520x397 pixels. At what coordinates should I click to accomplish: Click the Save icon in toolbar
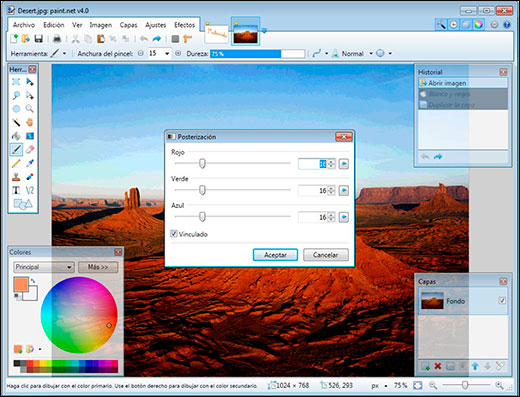tap(39, 39)
